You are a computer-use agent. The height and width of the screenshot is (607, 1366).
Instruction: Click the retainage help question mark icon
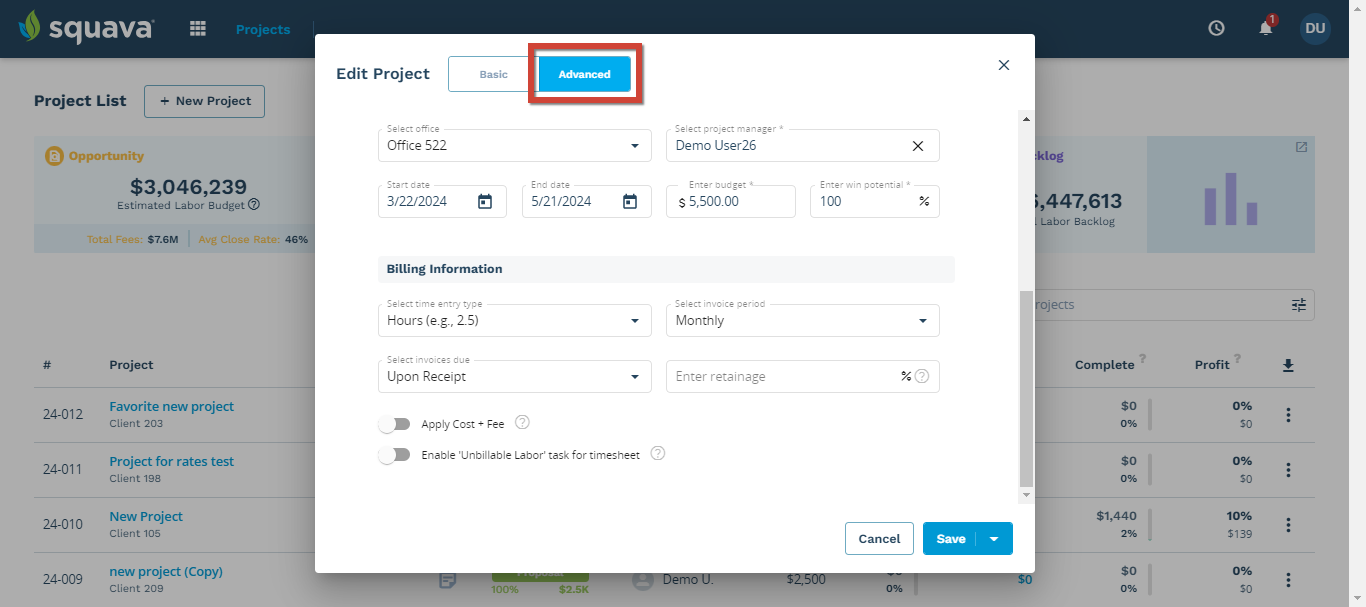921,376
